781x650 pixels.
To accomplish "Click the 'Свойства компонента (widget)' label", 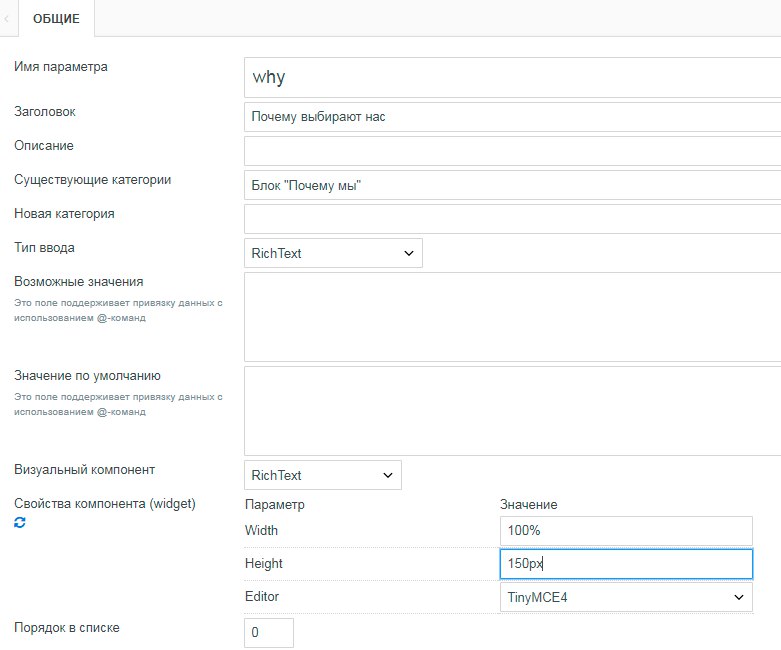I will click(105, 504).
